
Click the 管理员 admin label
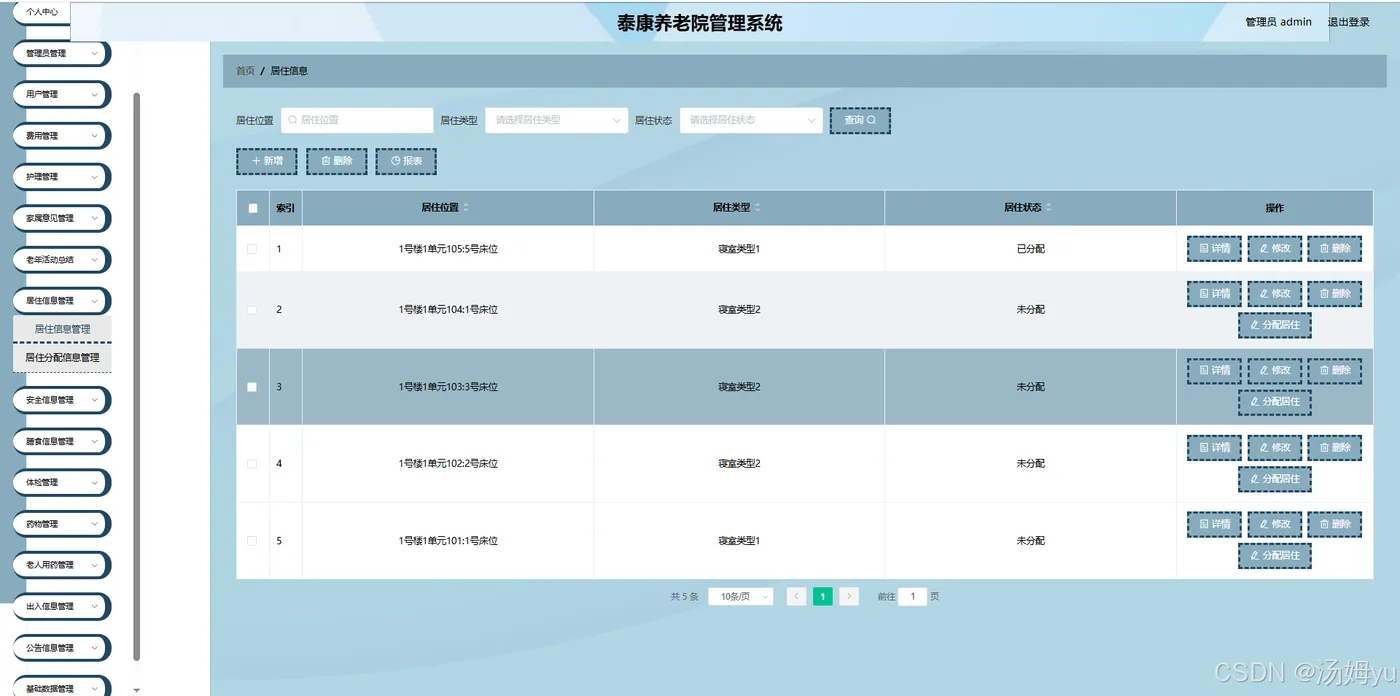pos(1278,22)
